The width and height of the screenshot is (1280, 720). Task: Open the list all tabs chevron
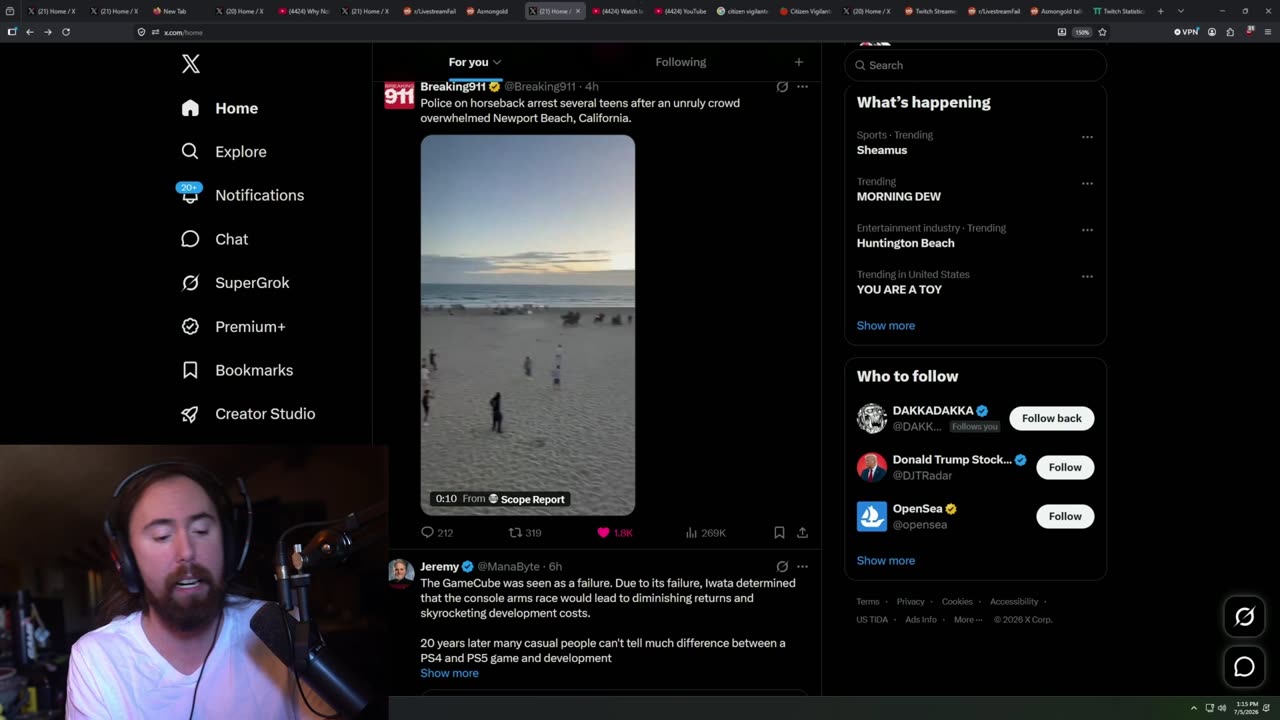click(x=1180, y=11)
